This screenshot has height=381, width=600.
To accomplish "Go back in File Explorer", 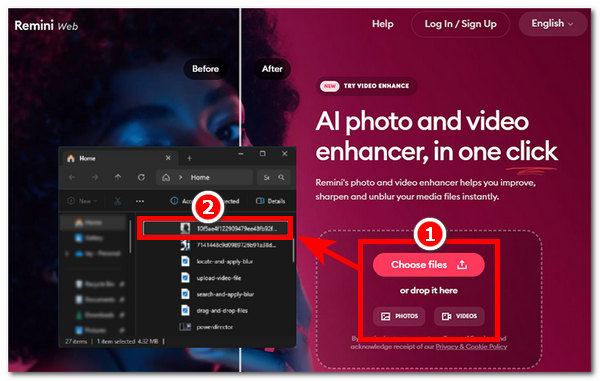I will [72, 177].
